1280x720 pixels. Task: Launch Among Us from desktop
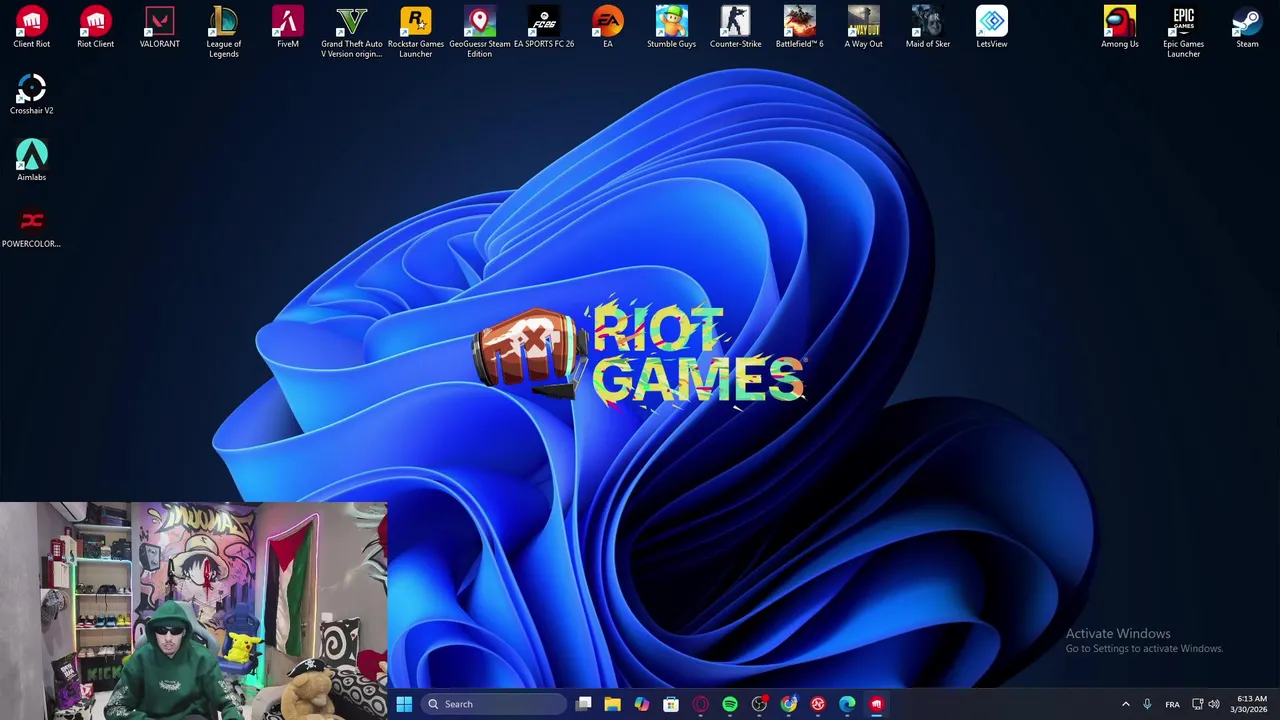click(x=1119, y=28)
